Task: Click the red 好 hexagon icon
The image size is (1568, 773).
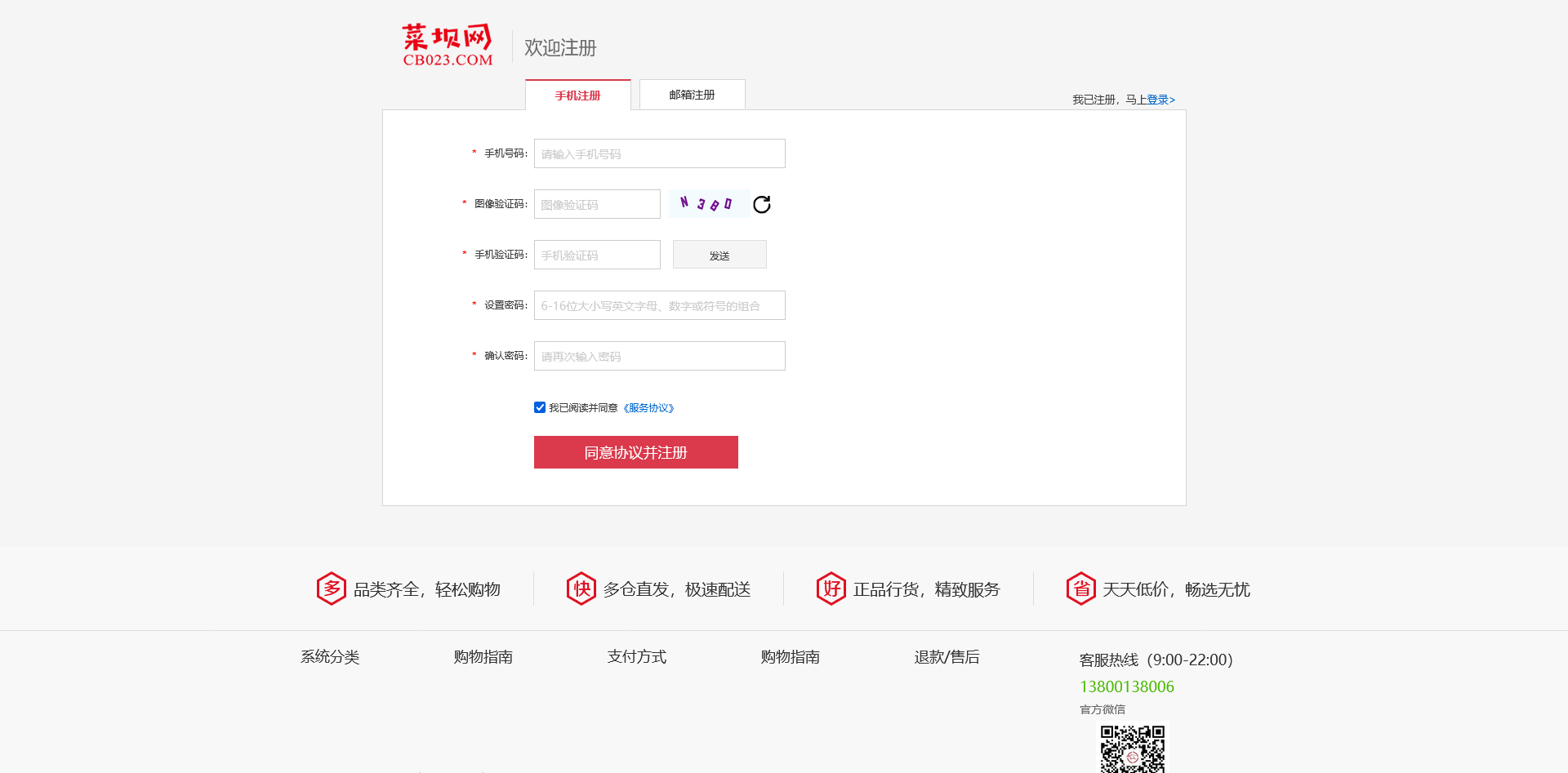Action: coord(831,589)
